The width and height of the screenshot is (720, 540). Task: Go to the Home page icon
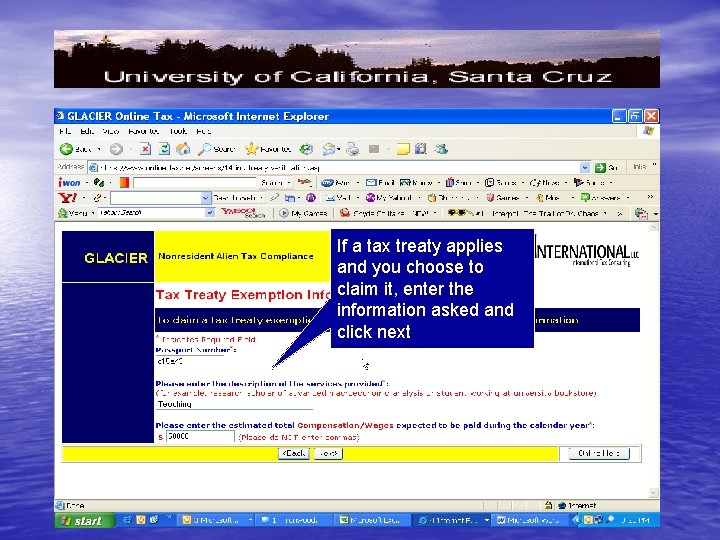click(183, 149)
